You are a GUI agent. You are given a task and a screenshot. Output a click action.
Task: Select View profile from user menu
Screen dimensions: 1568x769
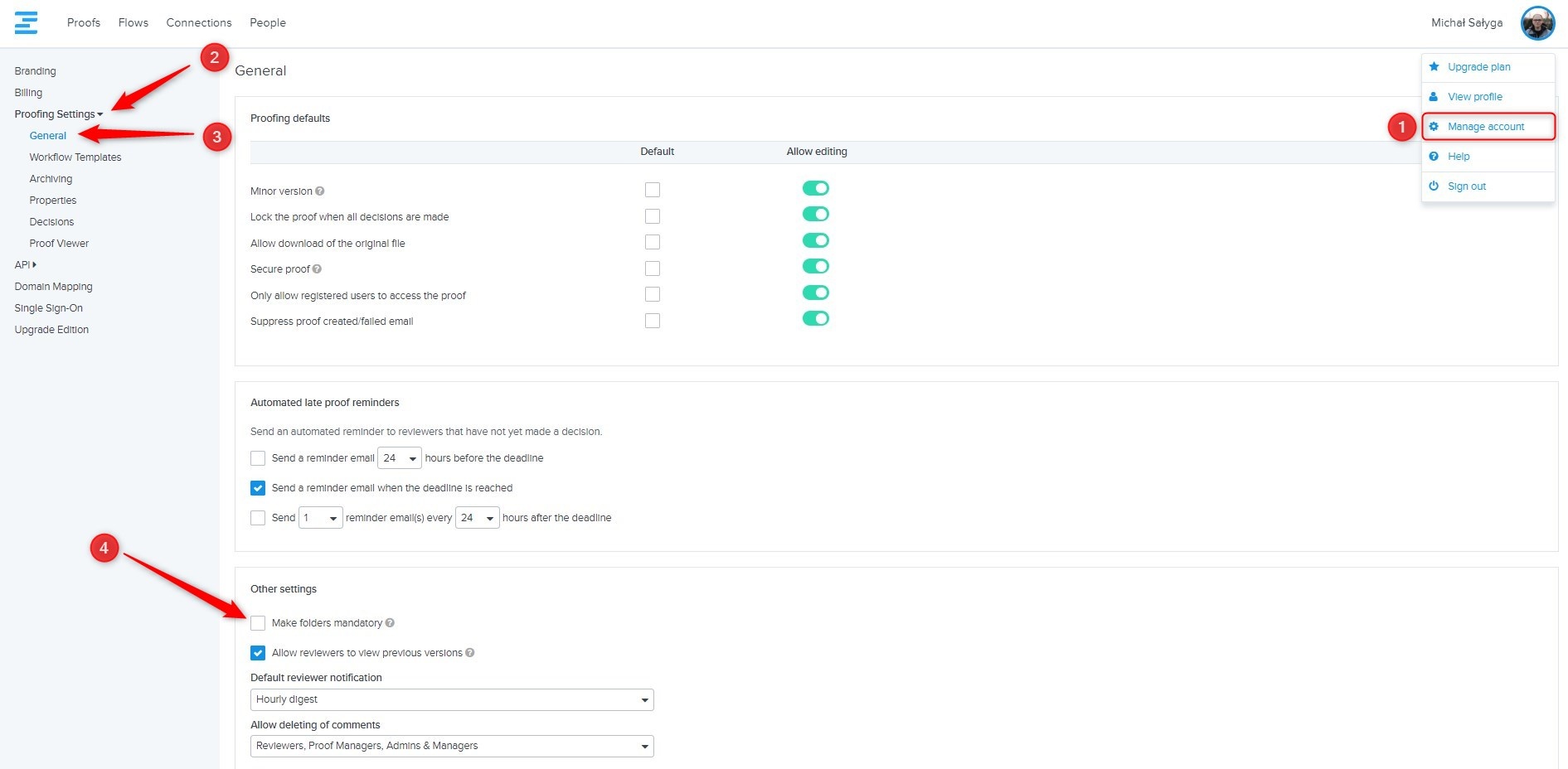(x=1474, y=97)
